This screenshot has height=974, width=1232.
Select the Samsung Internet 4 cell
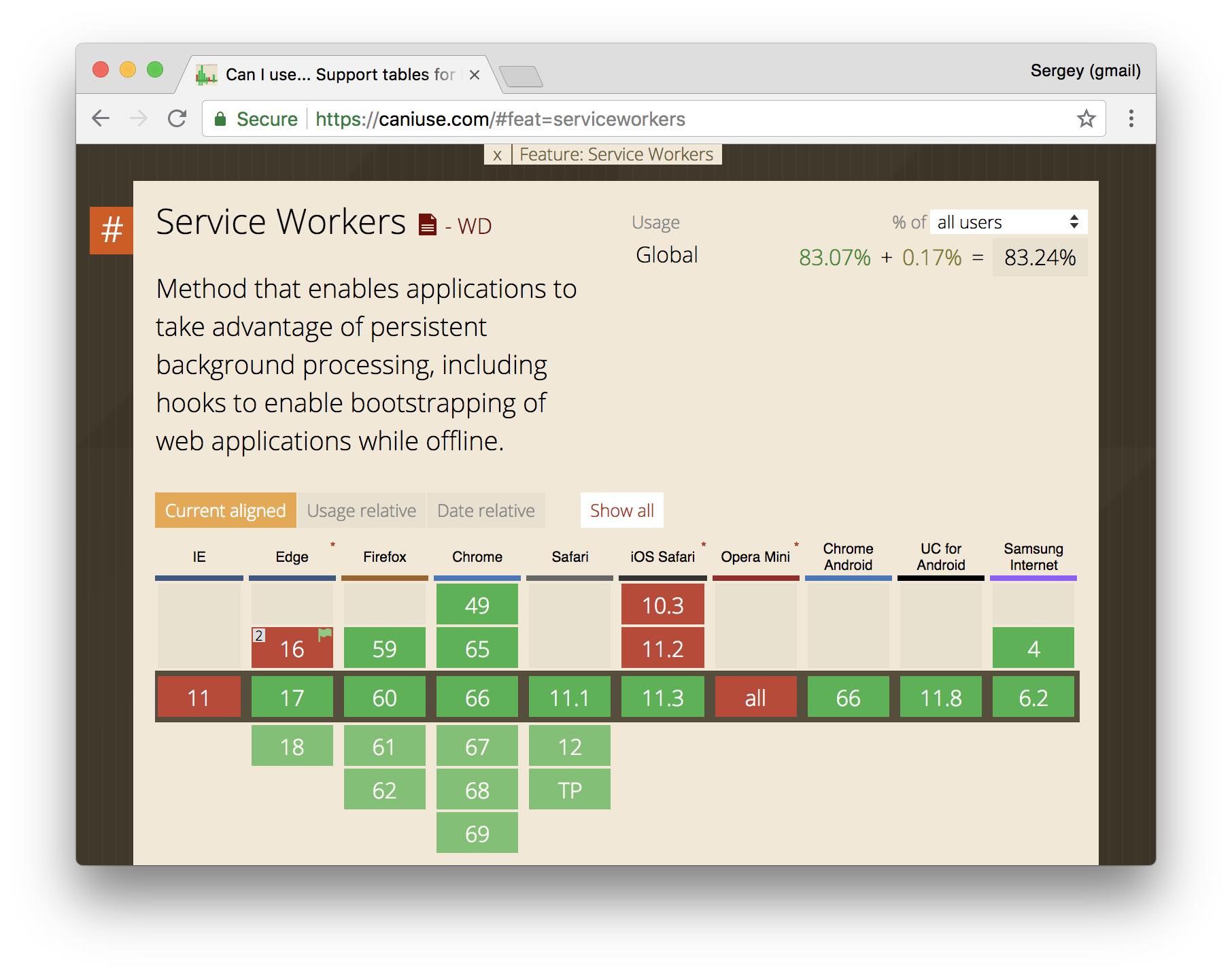1033,648
